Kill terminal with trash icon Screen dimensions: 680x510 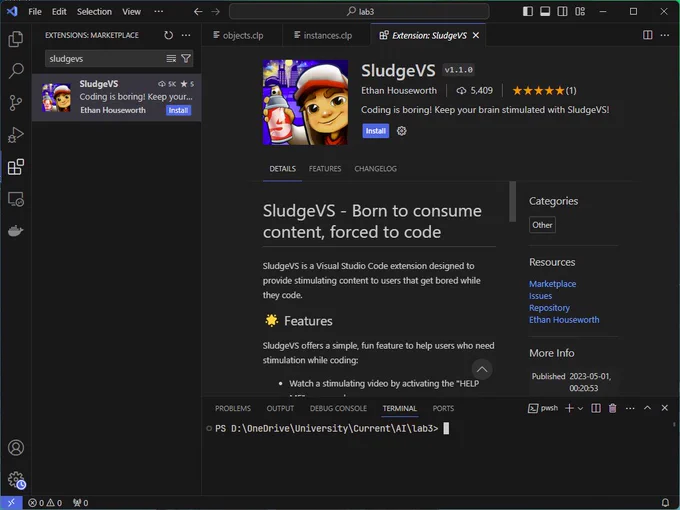(612, 408)
